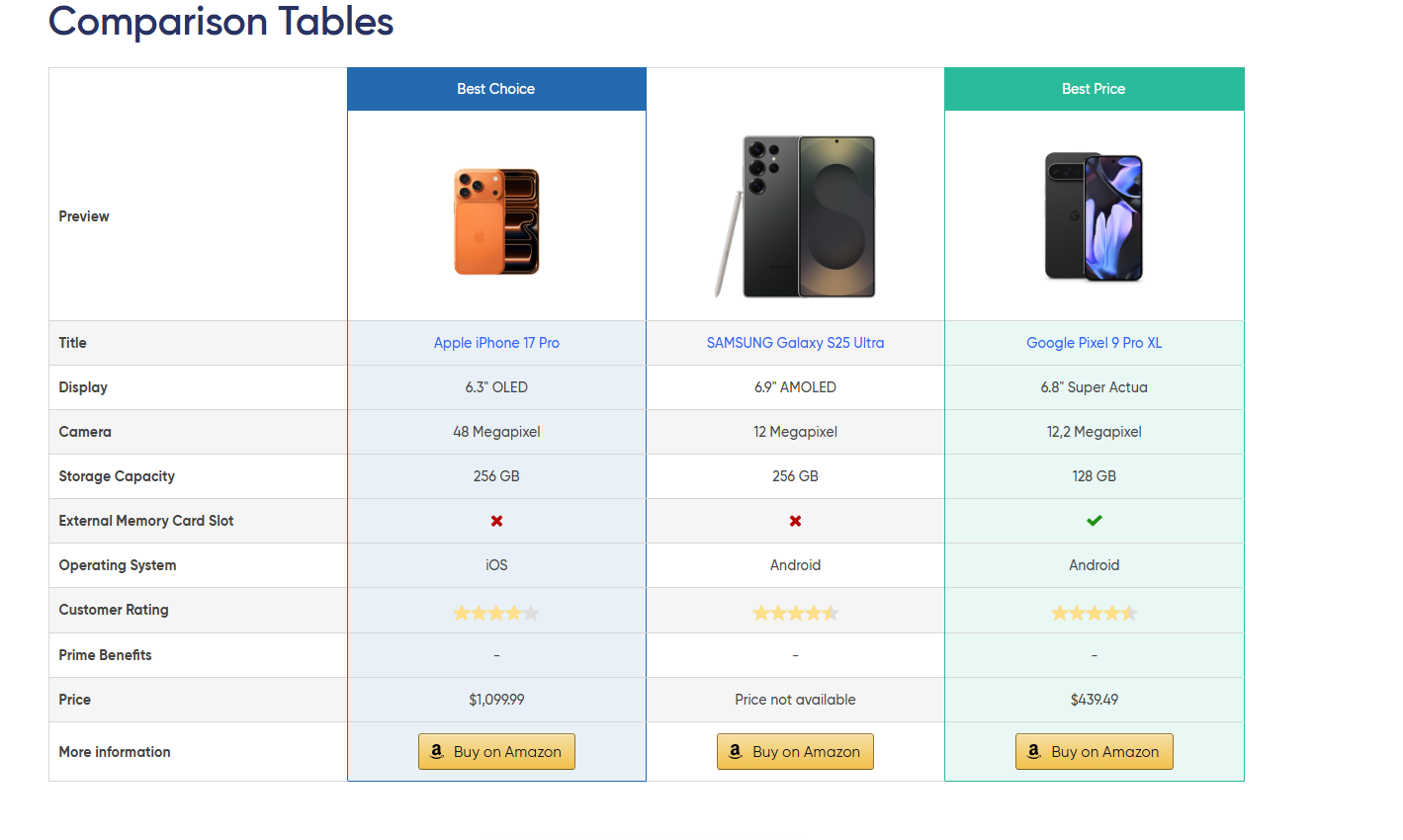Click the $439.49 price cell
This screenshot has height=840, width=1403.
pos(1094,700)
